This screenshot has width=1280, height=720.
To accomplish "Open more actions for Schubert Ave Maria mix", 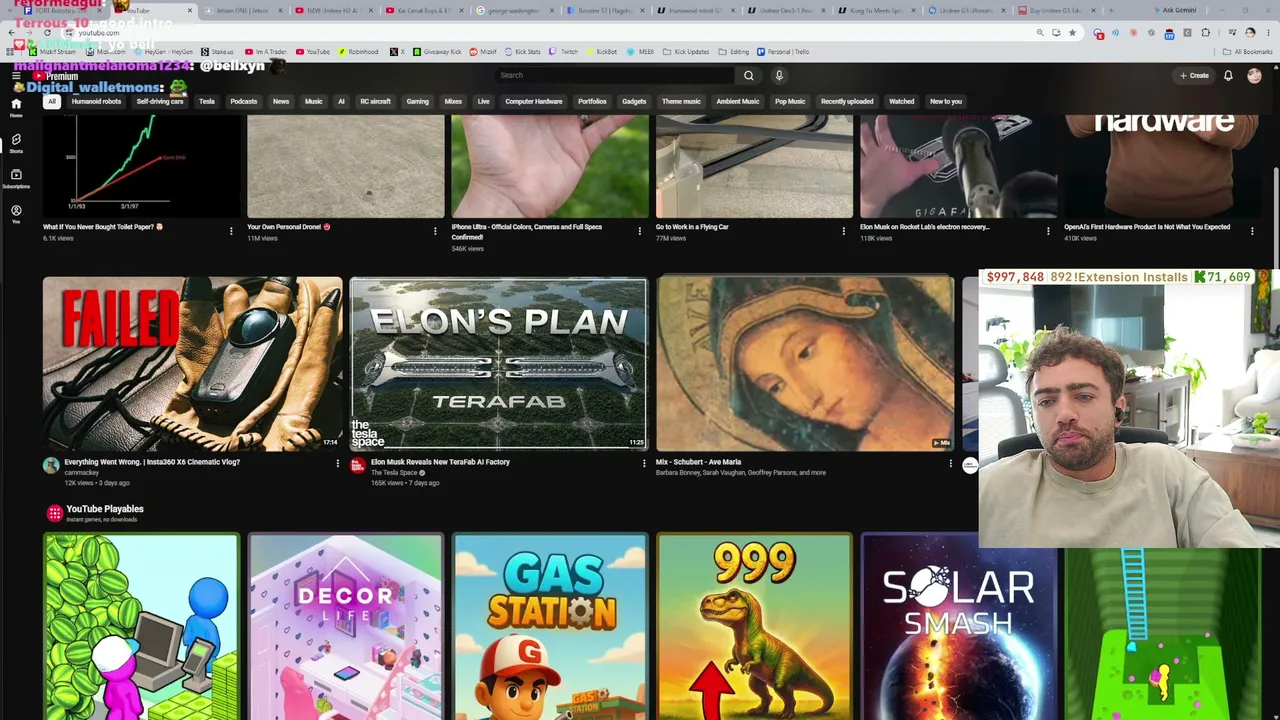I will pyautogui.click(x=950, y=463).
